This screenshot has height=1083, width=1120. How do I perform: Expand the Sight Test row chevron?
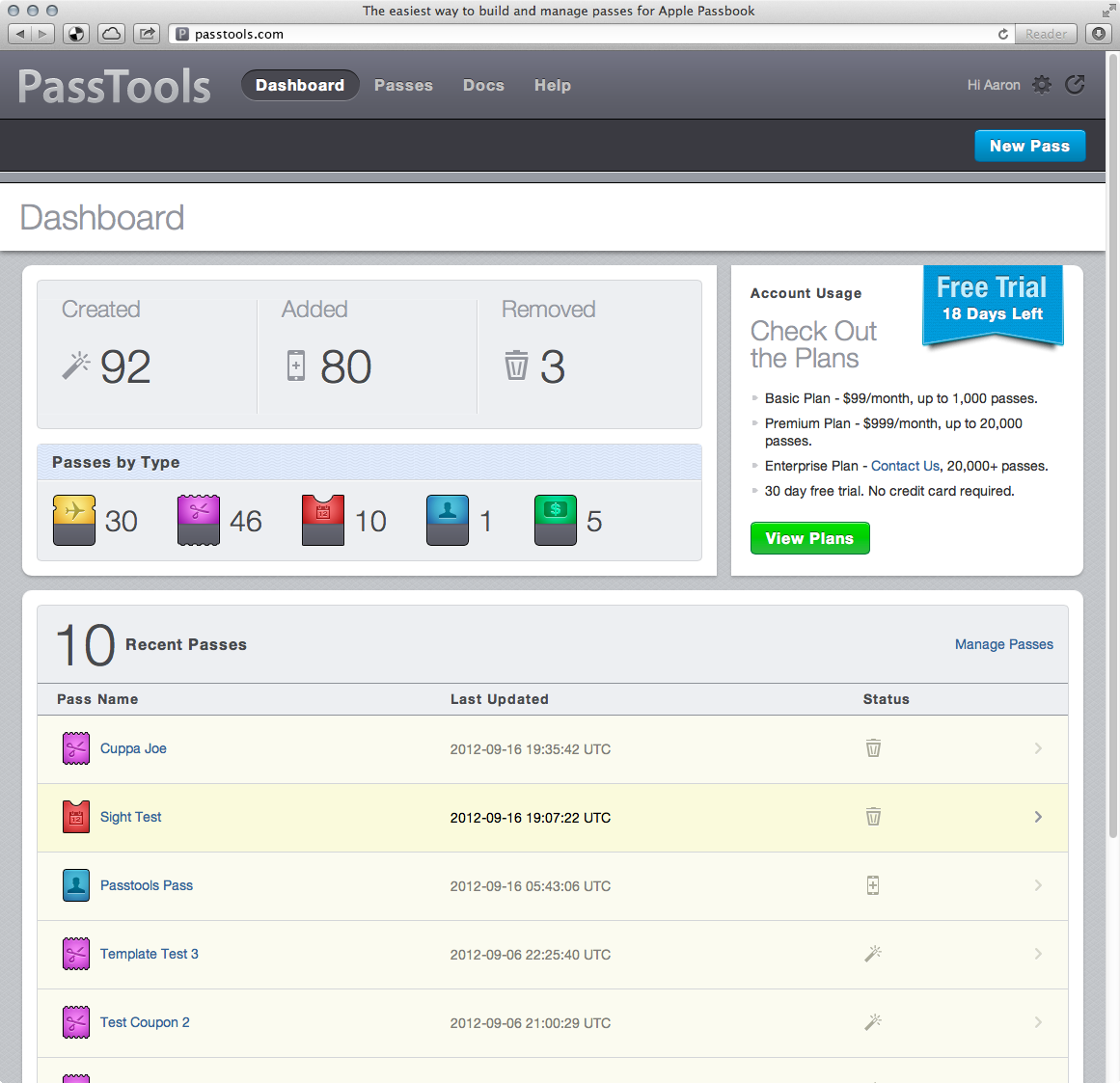tap(1038, 817)
